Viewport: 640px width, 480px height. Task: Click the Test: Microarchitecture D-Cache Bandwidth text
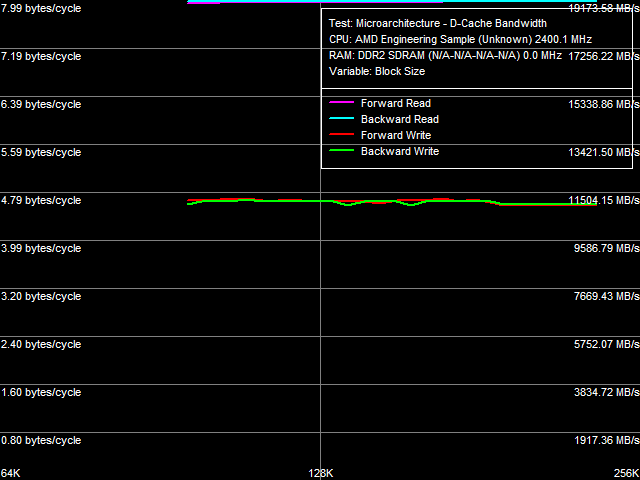pos(438,23)
